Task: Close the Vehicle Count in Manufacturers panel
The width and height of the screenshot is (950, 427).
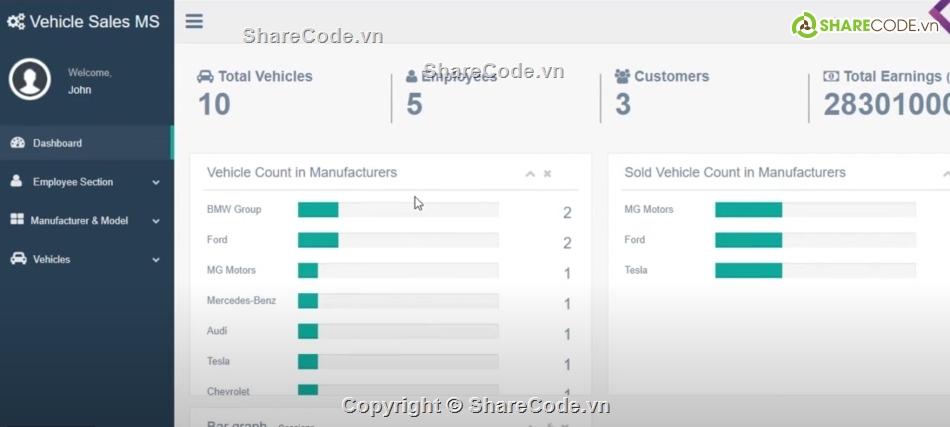Action: [547, 174]
